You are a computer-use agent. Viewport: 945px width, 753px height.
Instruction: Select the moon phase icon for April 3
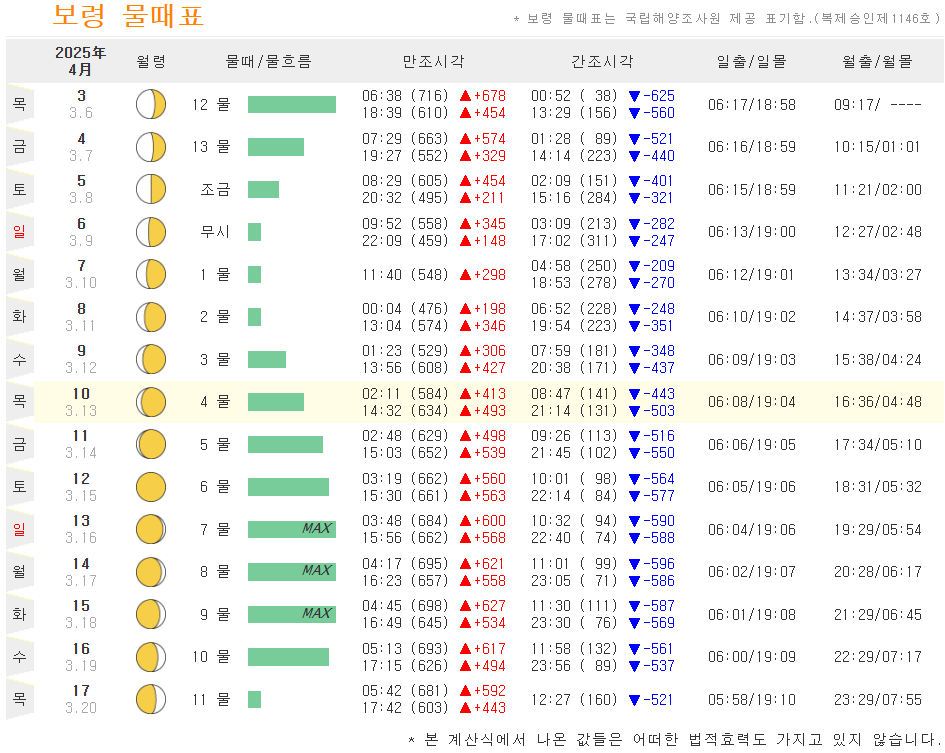[150, 103]
